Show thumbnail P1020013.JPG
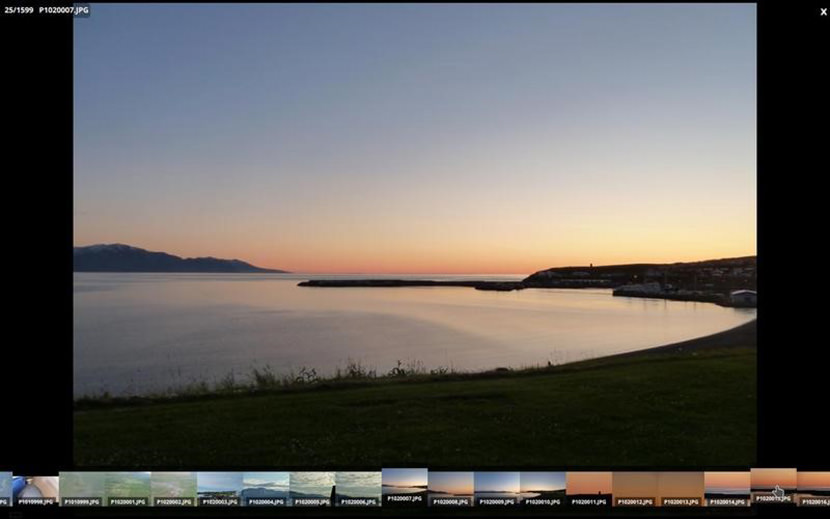 click(681, 489)
